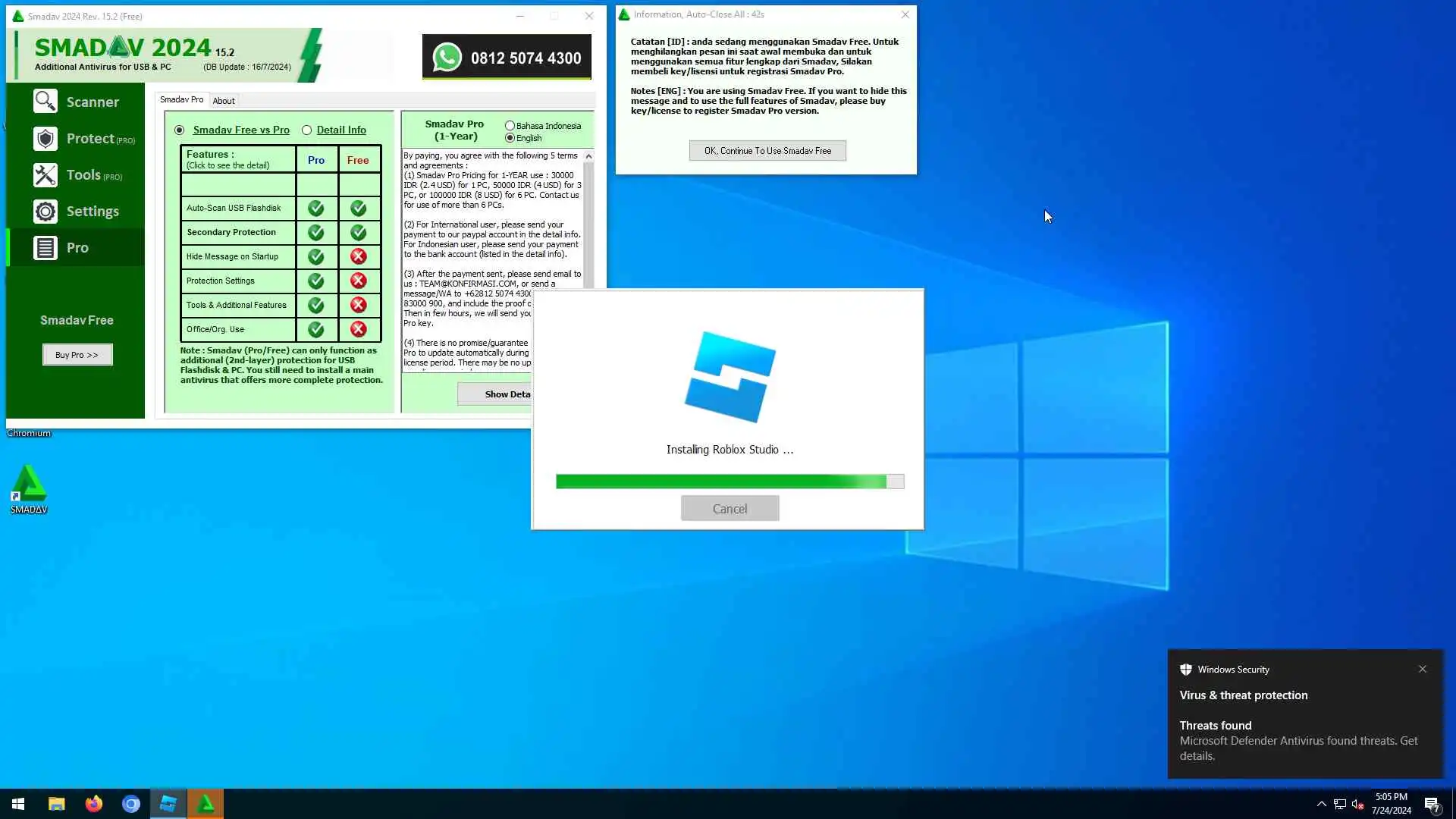Viewport: 1456px width, 819px height.
Task: Switch to the About tab
Action: (x=224, y=101)
